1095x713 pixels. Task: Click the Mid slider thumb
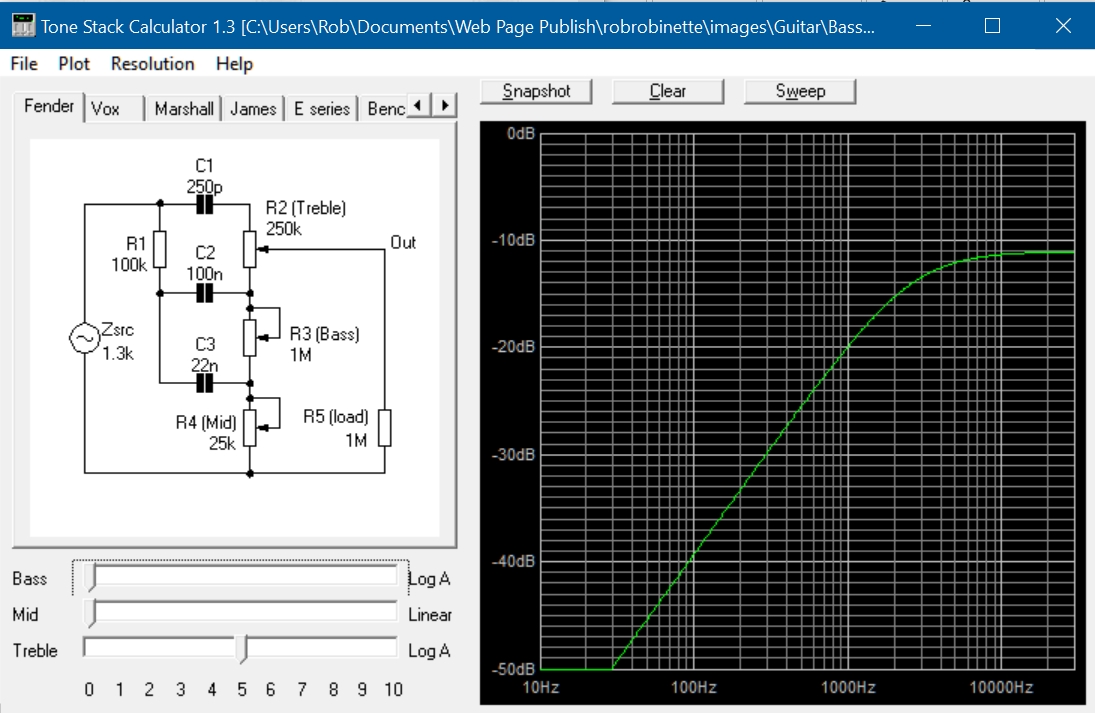tap(90, 612)
